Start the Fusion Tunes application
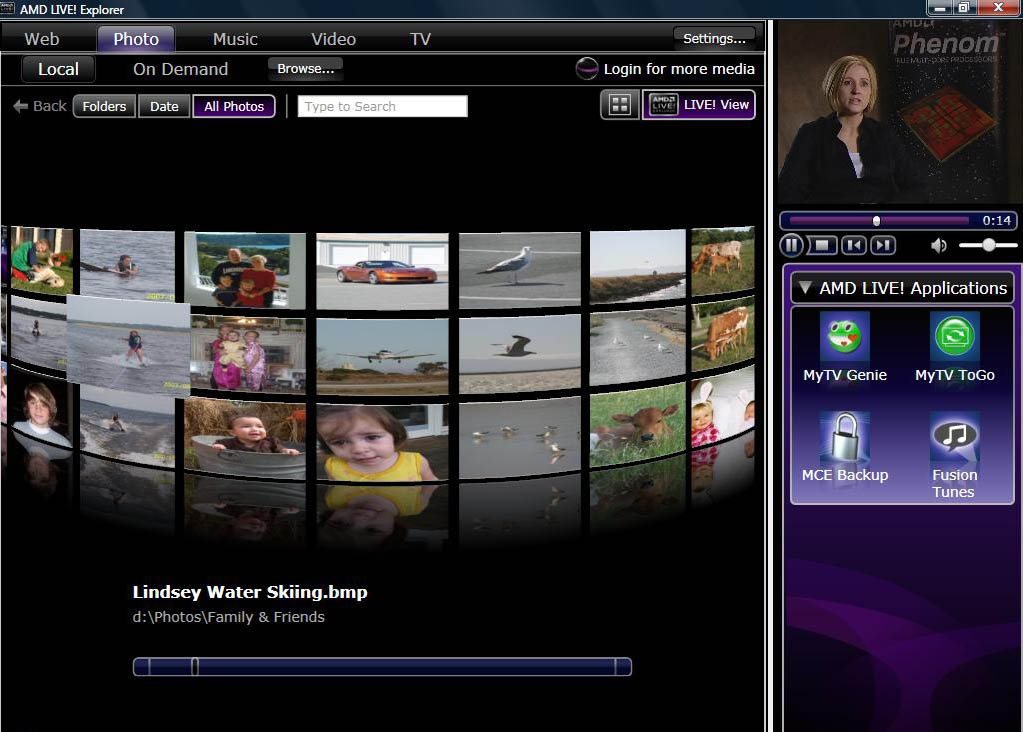 tap(954, 455)
